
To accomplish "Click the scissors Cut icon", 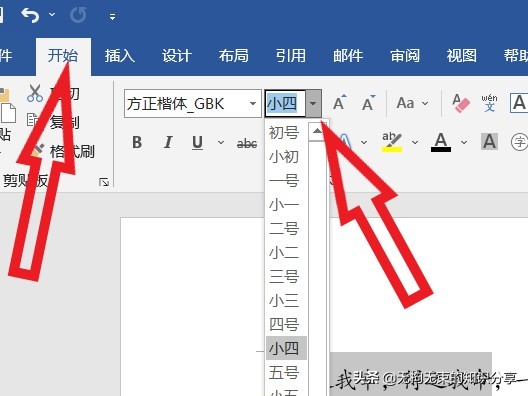I will click(x=35, y=93).
